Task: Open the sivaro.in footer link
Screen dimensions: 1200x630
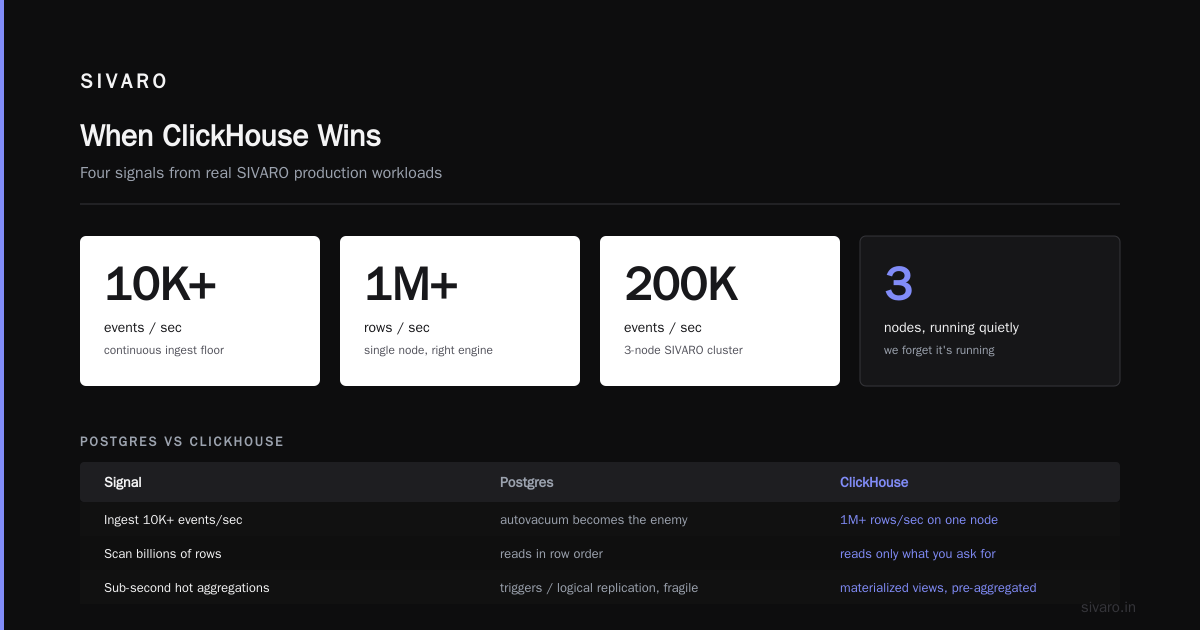Action: 1109,607
